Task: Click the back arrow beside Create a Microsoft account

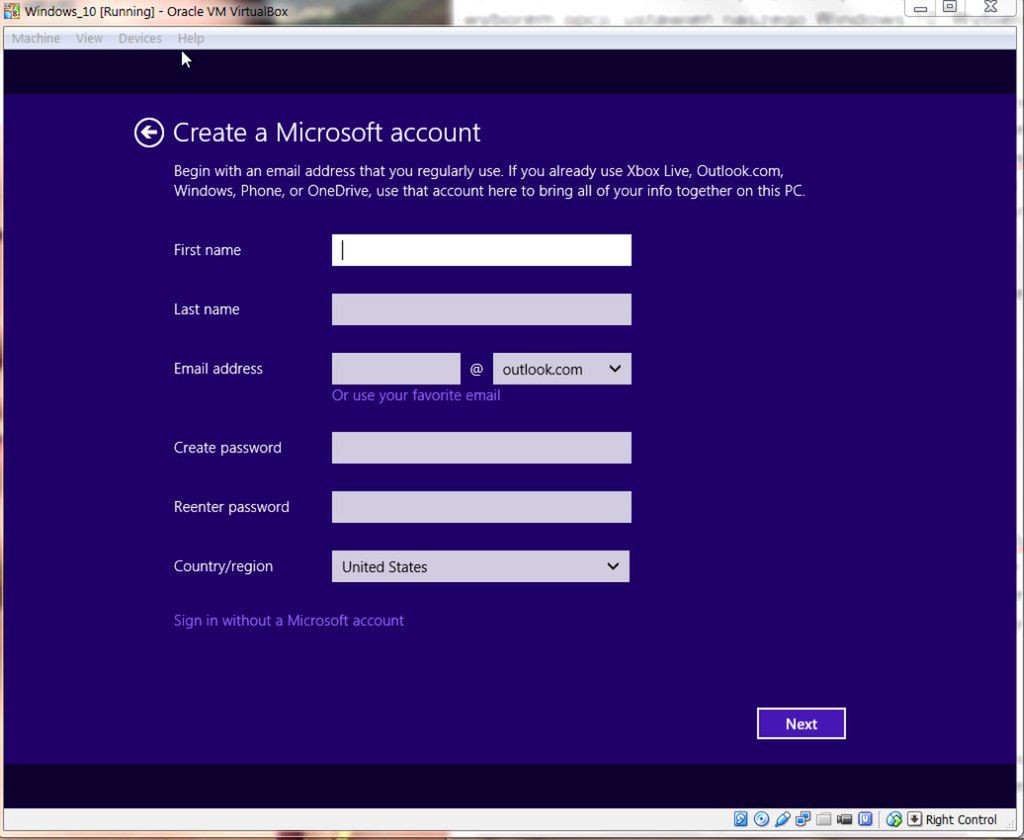Action: (149, 133)
